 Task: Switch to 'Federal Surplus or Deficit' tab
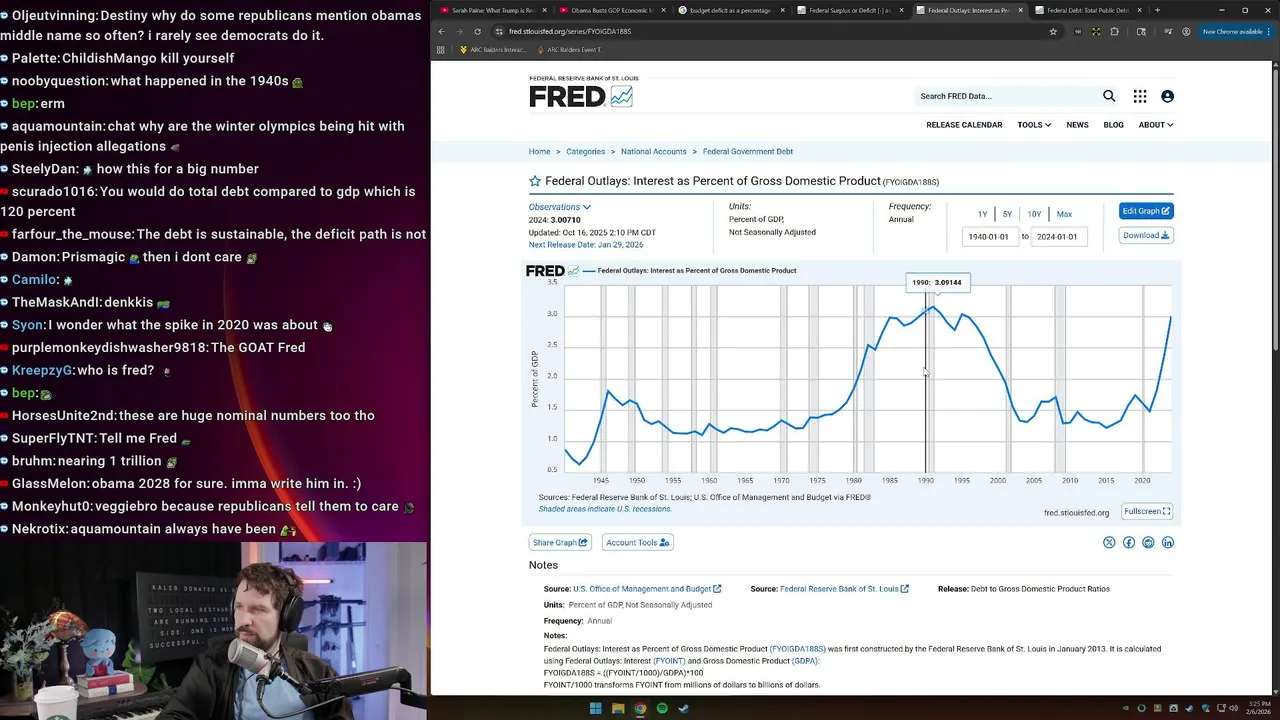click(848, 10)
